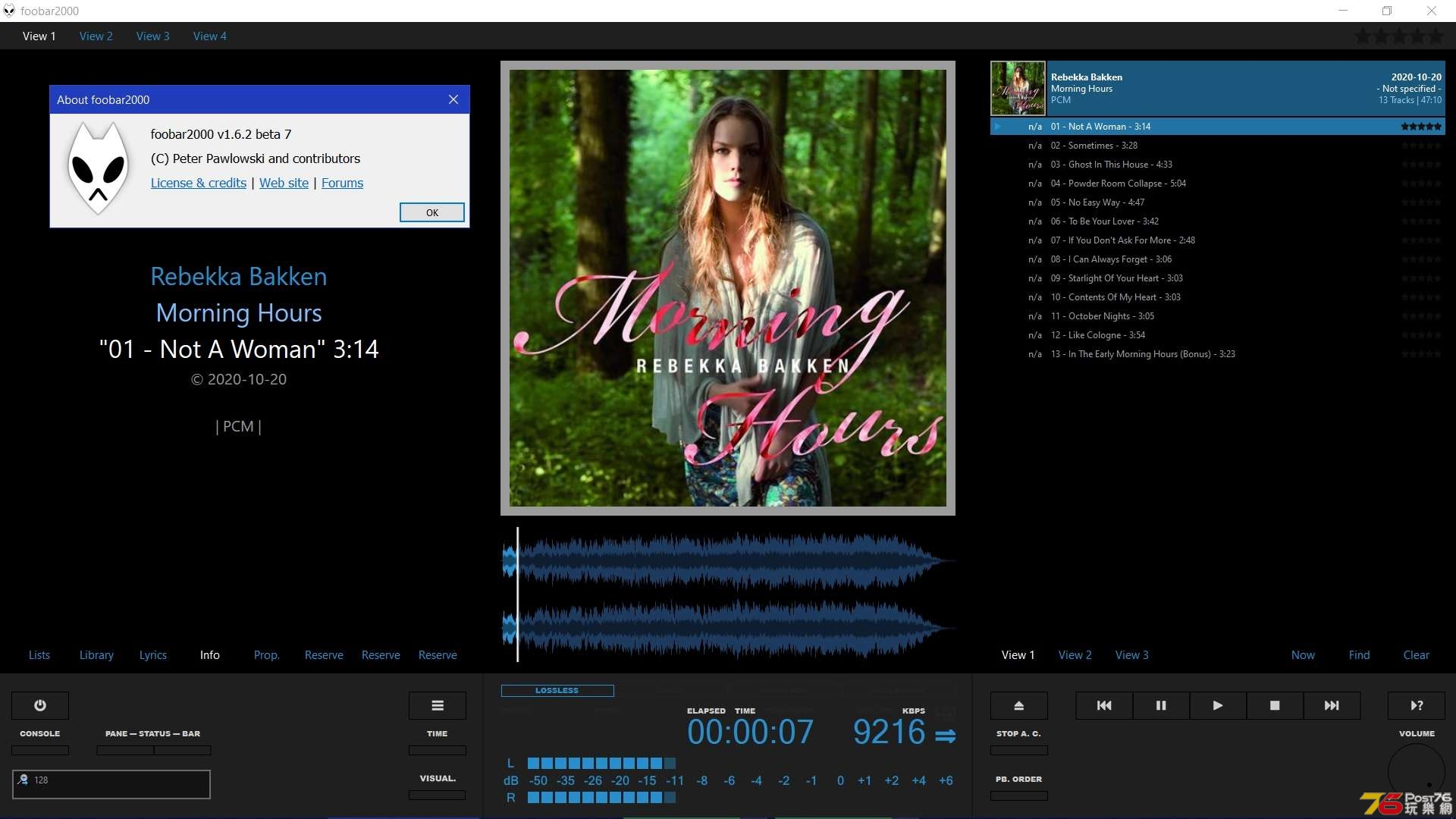The height and width of the screenshot is (819, 1456).
Task: Toggle the VISUAL. indicator bar
Action: (x=438, y=795)
